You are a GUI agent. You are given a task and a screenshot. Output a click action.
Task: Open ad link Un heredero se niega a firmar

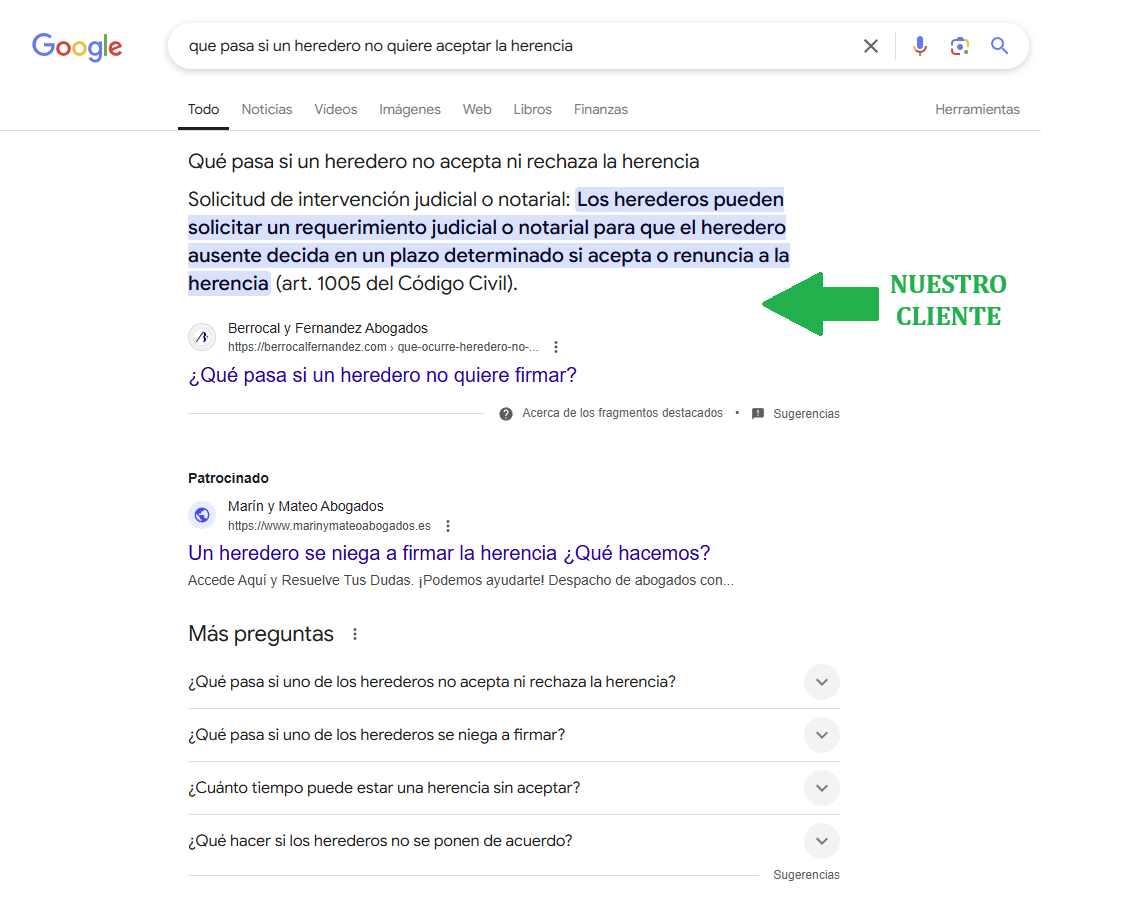tap(449, 553)
